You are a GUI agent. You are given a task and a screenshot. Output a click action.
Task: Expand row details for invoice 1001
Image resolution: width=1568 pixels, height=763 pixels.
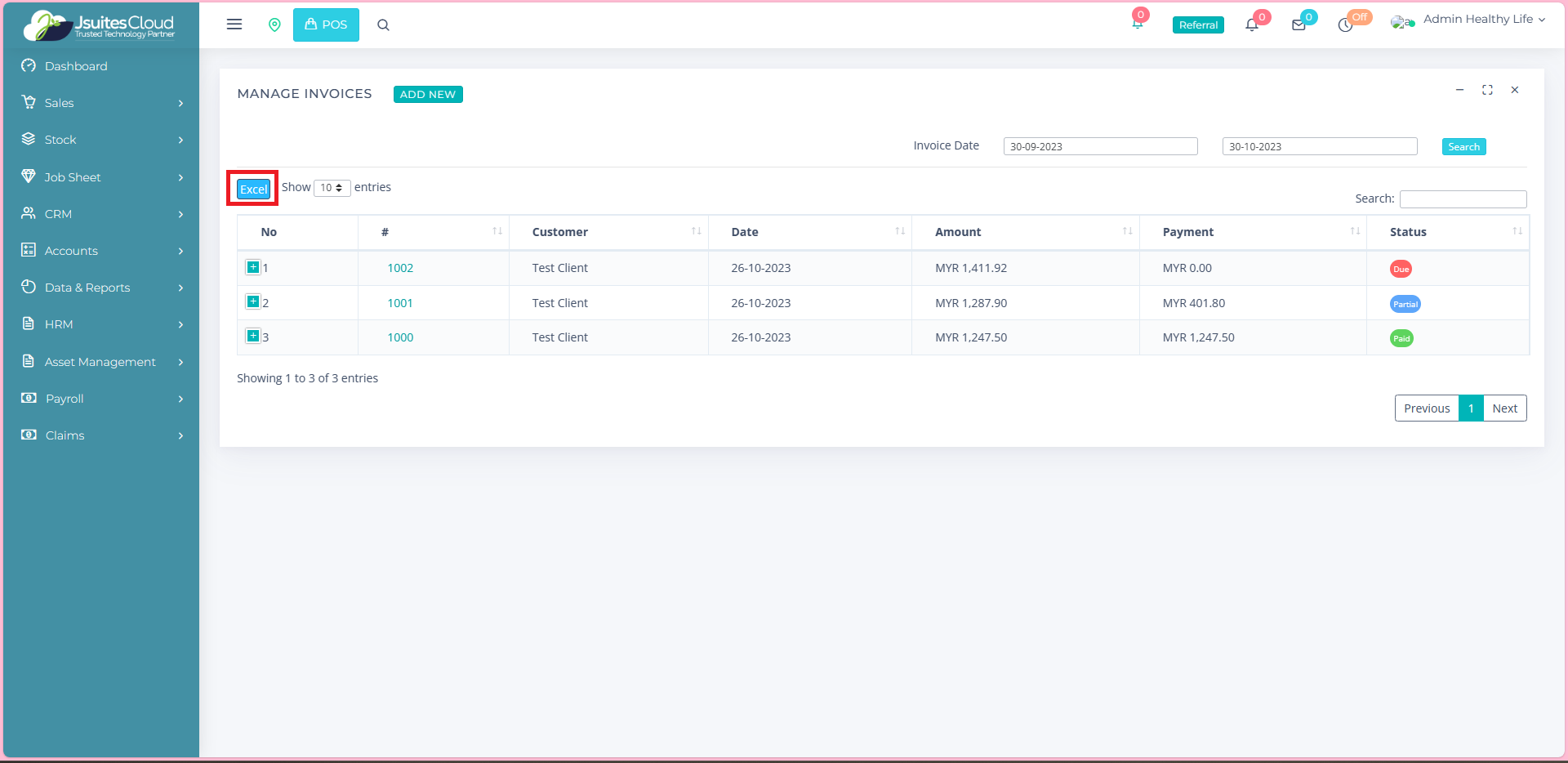click(253, 301)
